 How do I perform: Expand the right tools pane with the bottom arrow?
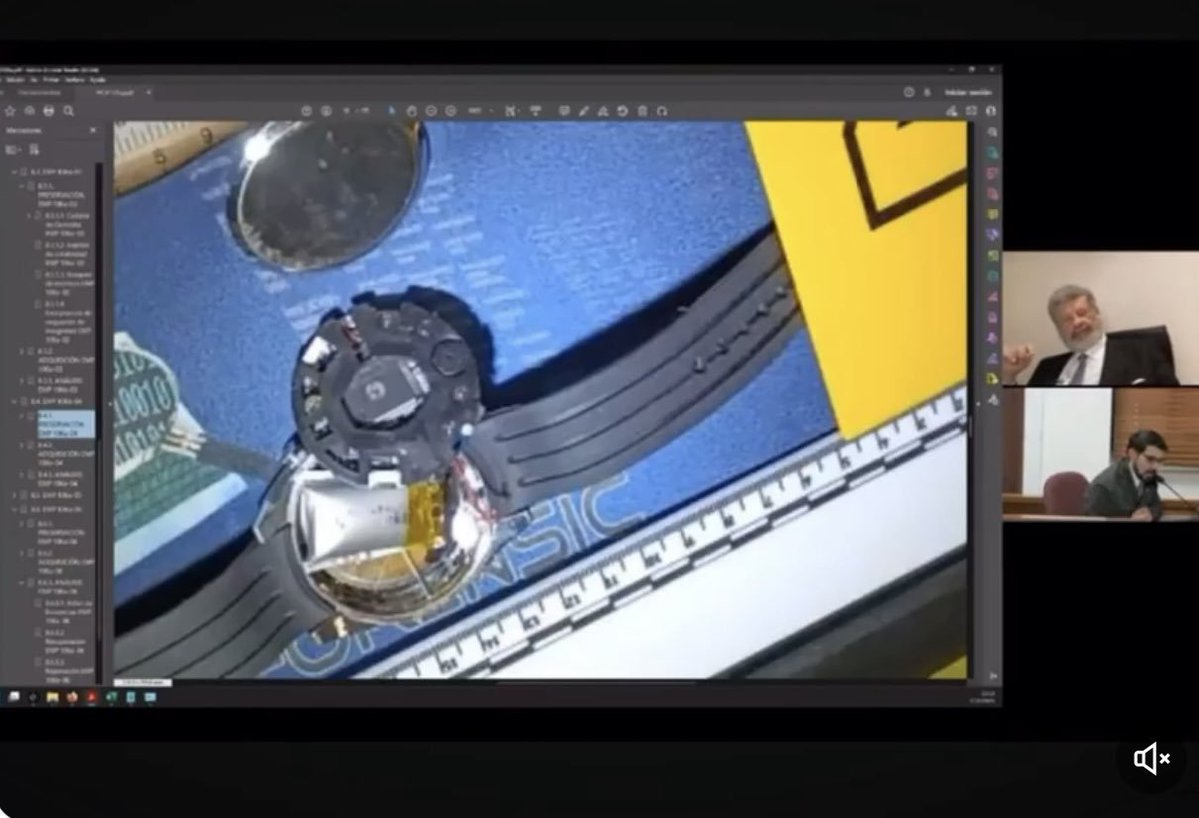[993, 676]
